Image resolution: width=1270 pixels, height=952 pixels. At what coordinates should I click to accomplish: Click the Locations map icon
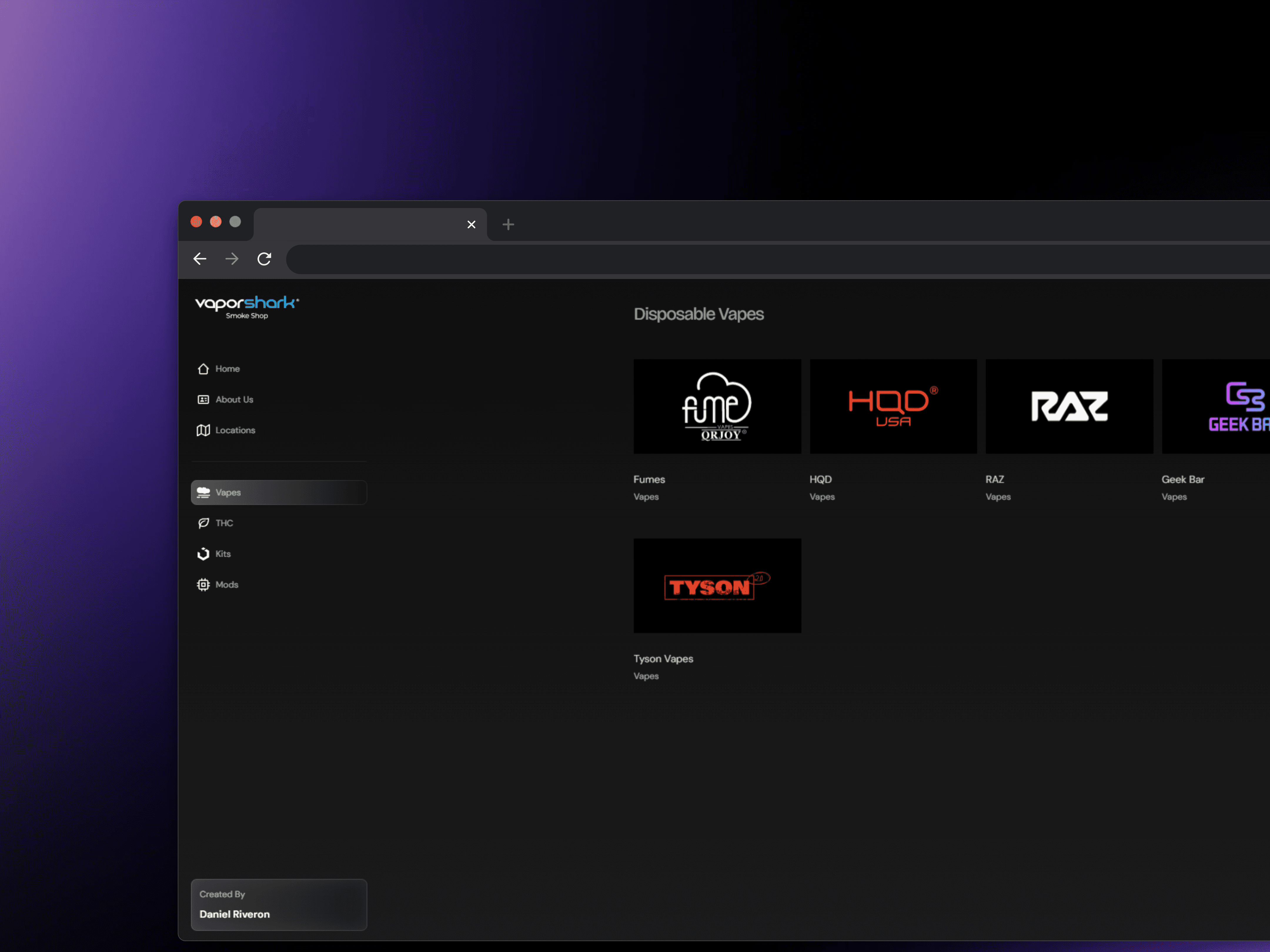pyautogui.click(x=203, y=430)
